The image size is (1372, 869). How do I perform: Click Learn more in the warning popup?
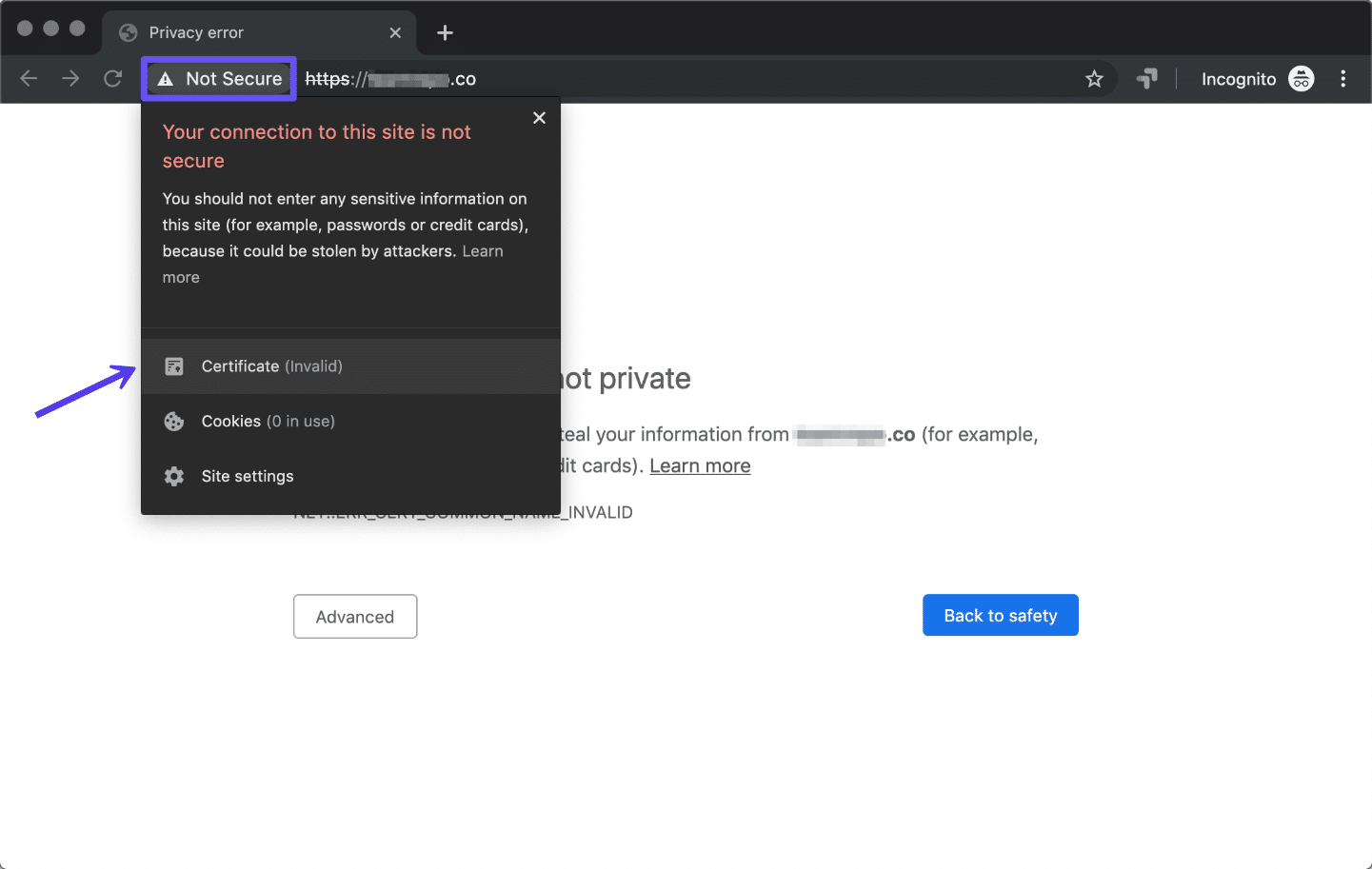(482, 250)
